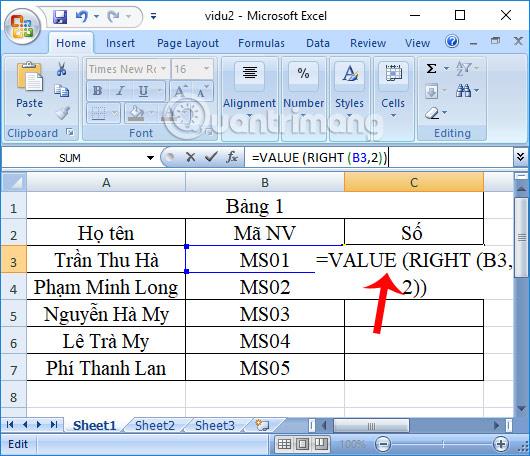Switch to the Data tab
The height and width of the screenshot is (456, 530).
point(318,43)
